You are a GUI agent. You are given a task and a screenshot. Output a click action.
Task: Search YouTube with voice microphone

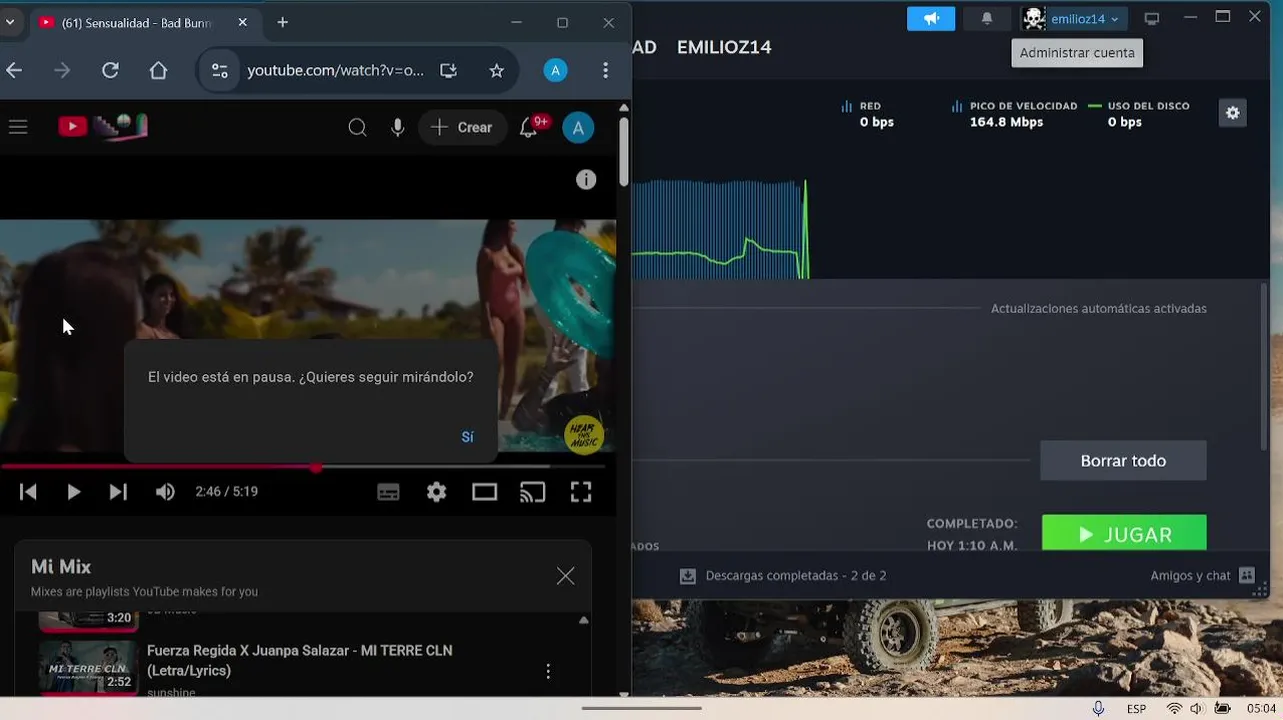point(398,127)
